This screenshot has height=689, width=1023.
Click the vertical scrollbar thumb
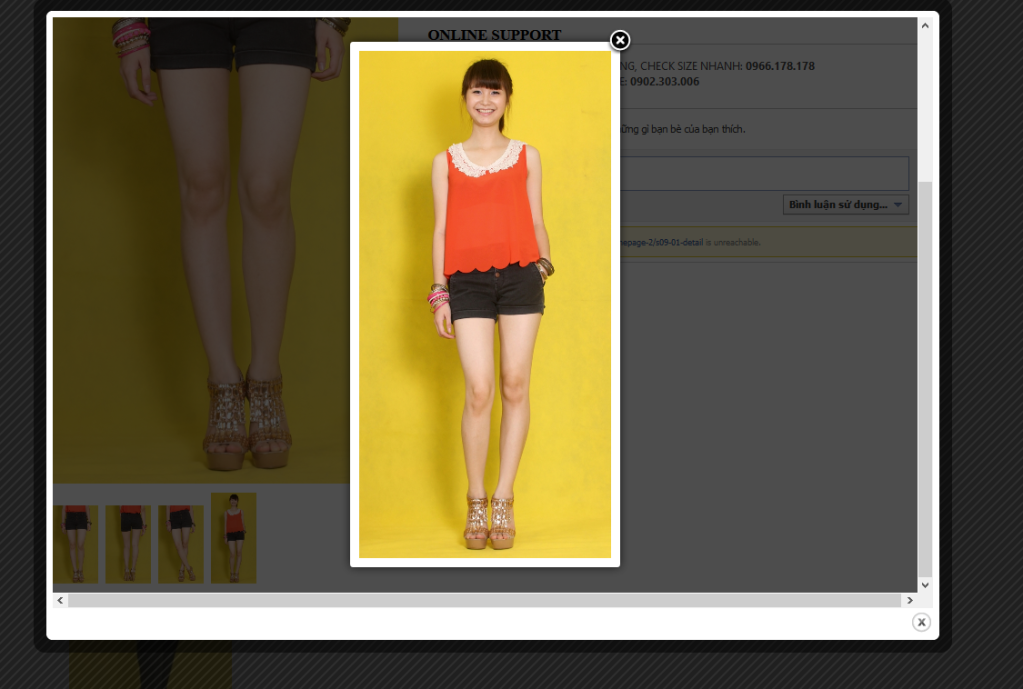point(925,379)
